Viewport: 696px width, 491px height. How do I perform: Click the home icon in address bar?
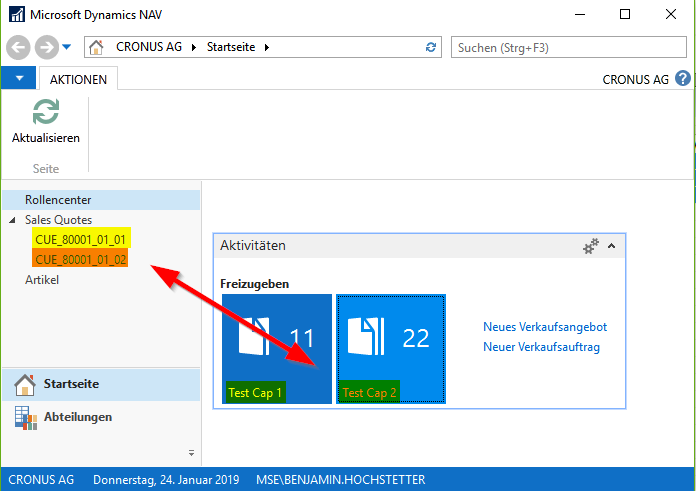[96, 47]
